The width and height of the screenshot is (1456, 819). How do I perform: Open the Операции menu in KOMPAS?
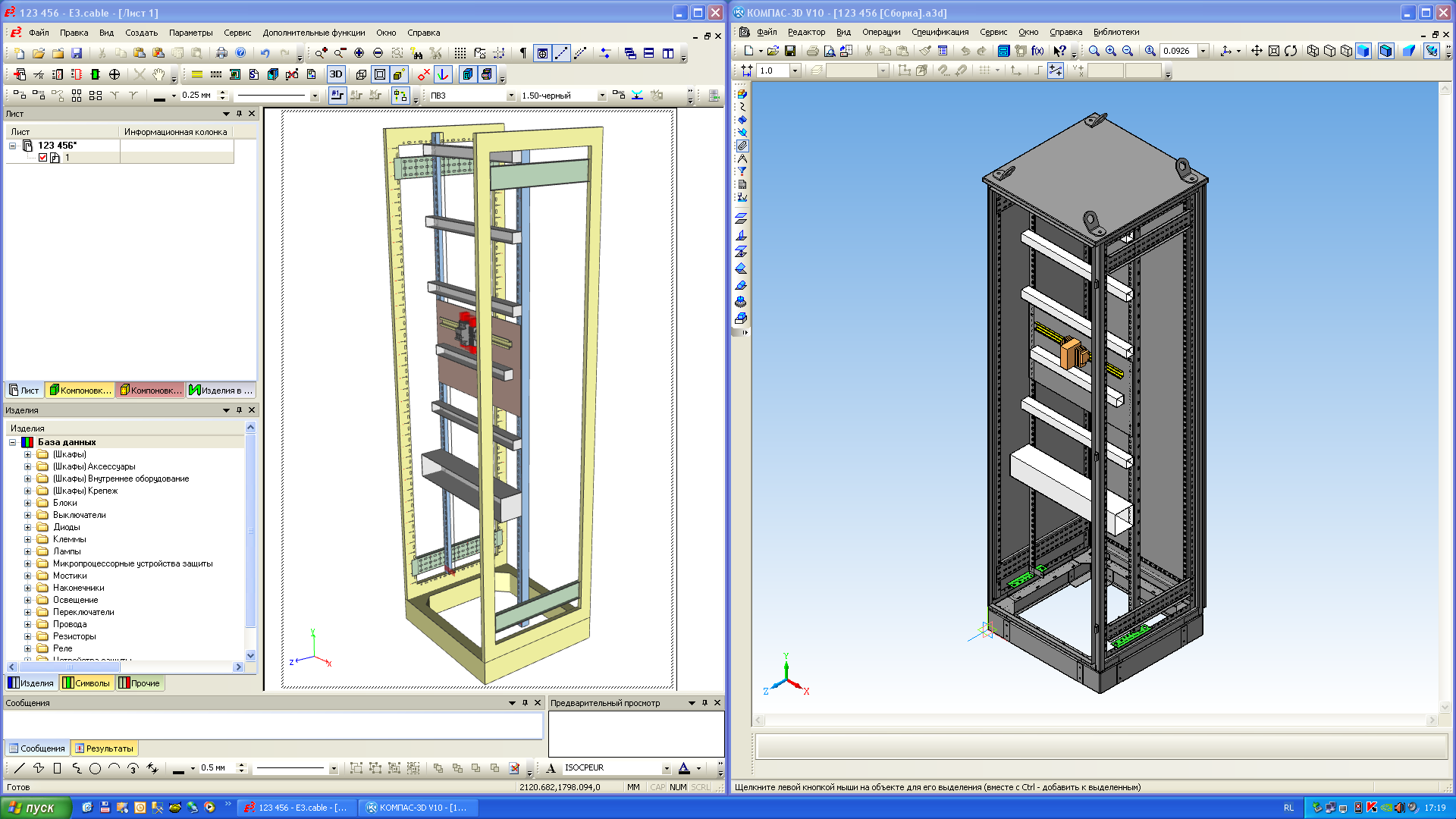(880, 32)
